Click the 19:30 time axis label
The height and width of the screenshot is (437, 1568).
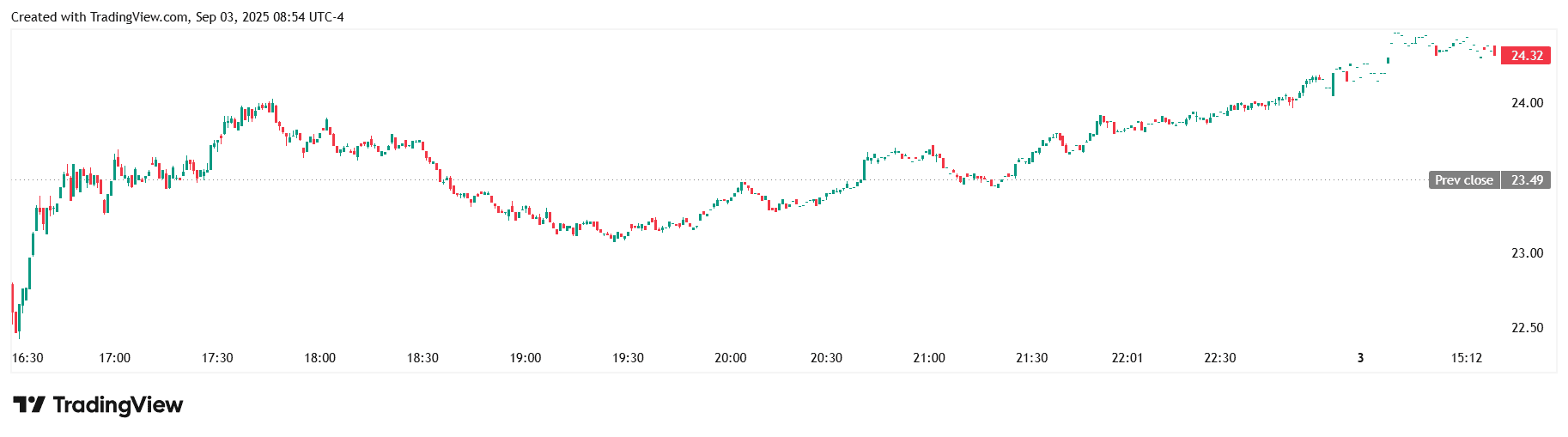628,358
